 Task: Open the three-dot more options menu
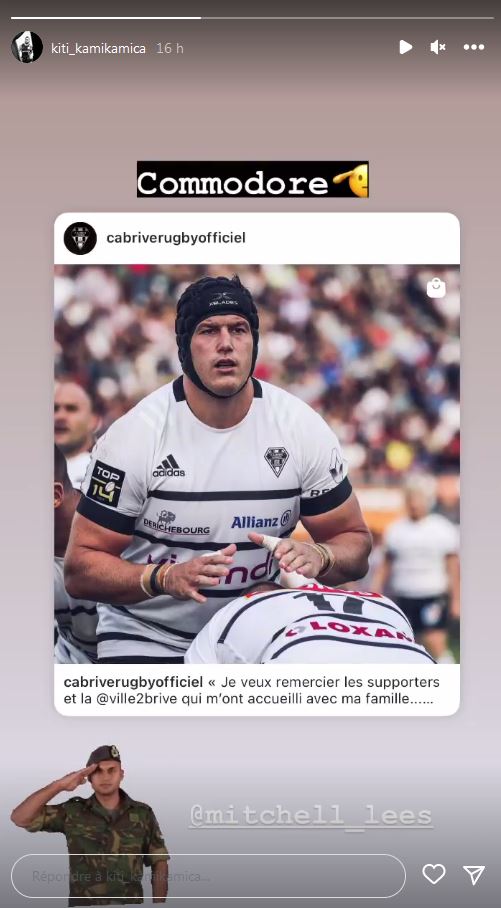474,47
